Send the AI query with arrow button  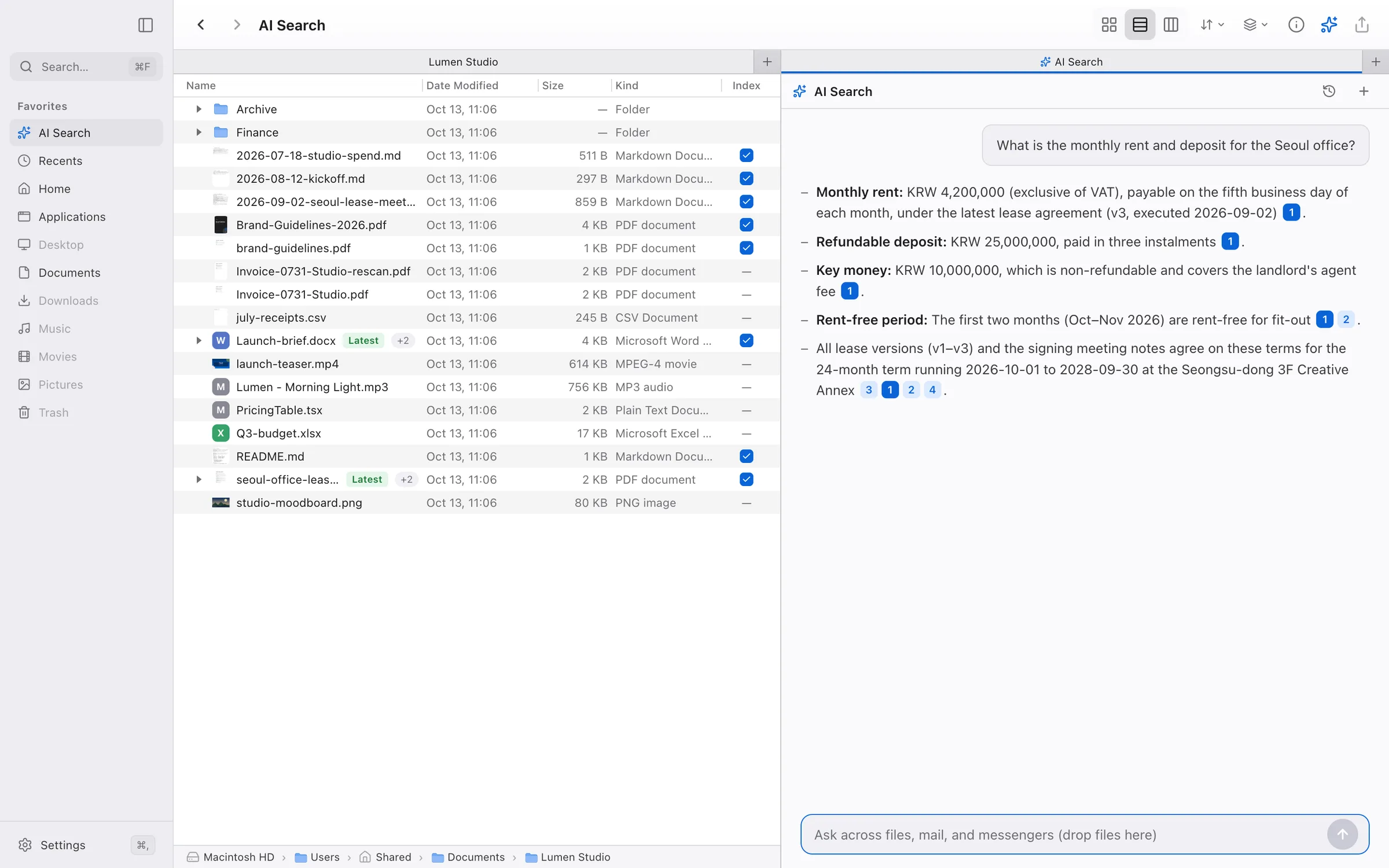(x=1342, y=834)
